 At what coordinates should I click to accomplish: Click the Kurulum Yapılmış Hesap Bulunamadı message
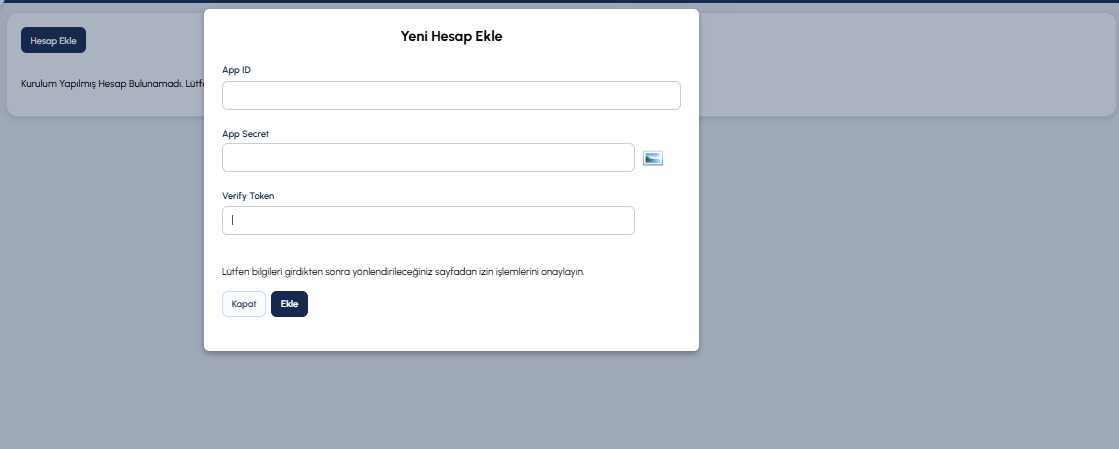[112, 84]
